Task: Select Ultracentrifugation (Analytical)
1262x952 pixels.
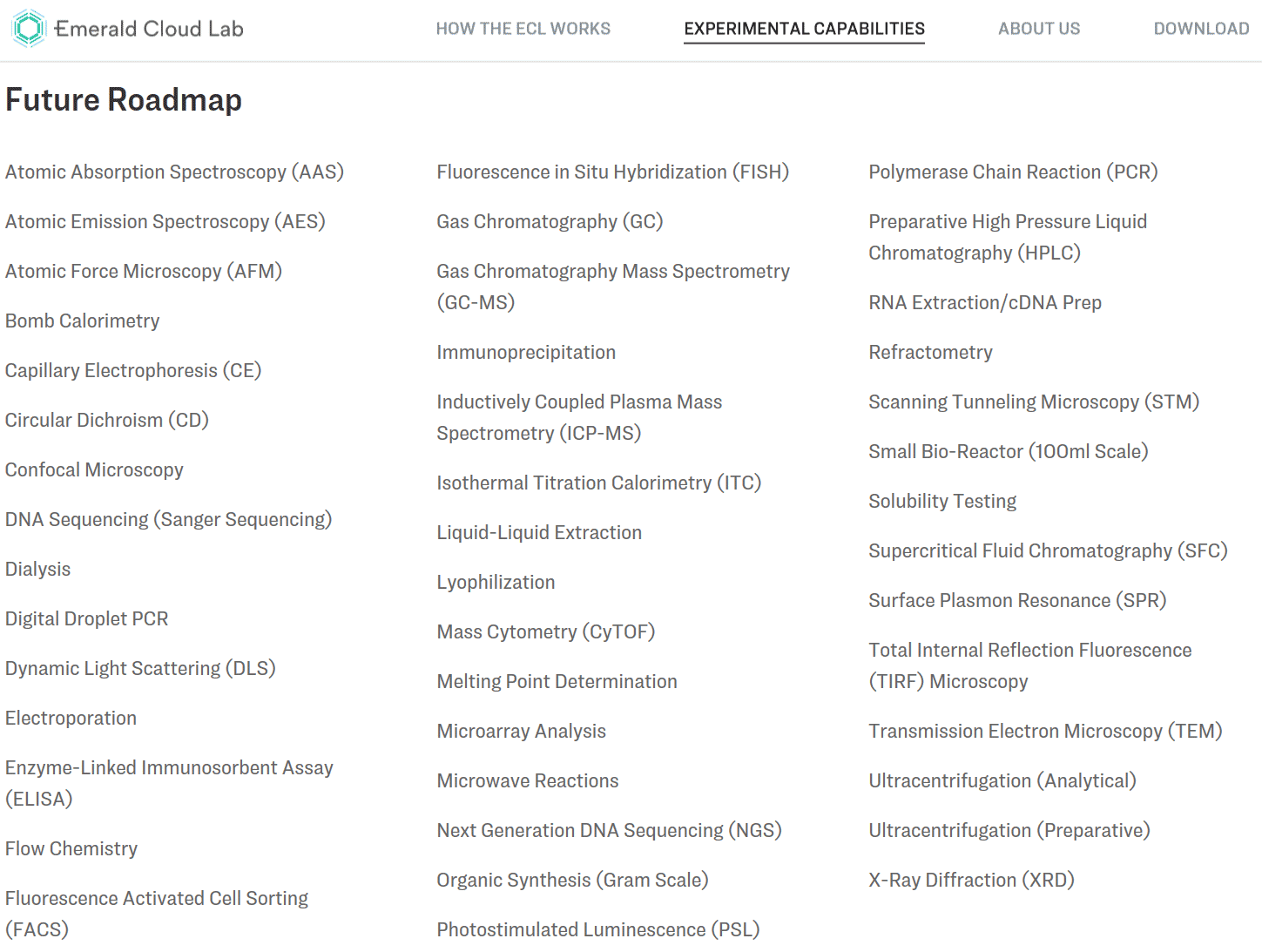Action: coord(1003,781)
